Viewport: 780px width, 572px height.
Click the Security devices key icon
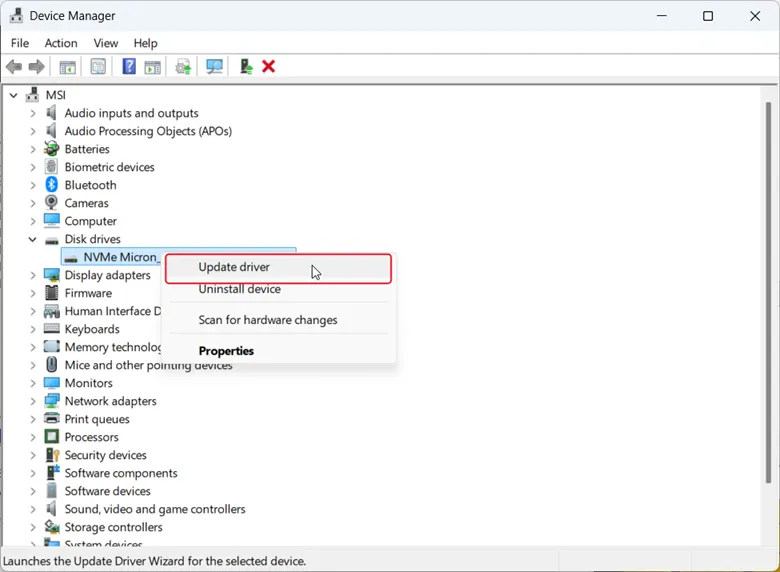point(52,455)
